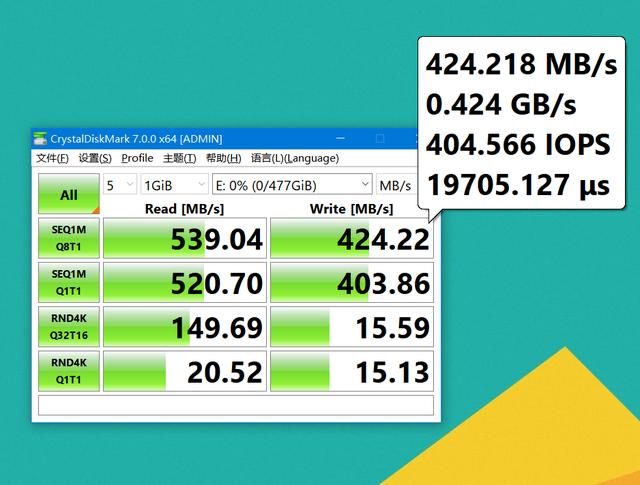Screen dimensions: 640x485
Task: Open the 帮助(H) menu
Action: [x=224, y=158]
